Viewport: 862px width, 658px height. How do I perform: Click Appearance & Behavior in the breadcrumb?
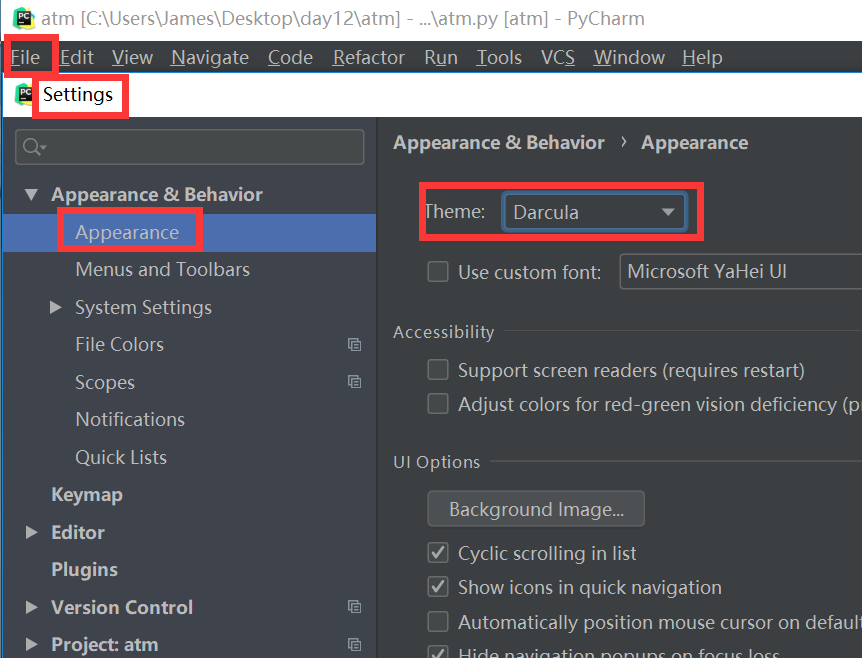(x=499, y=142)
